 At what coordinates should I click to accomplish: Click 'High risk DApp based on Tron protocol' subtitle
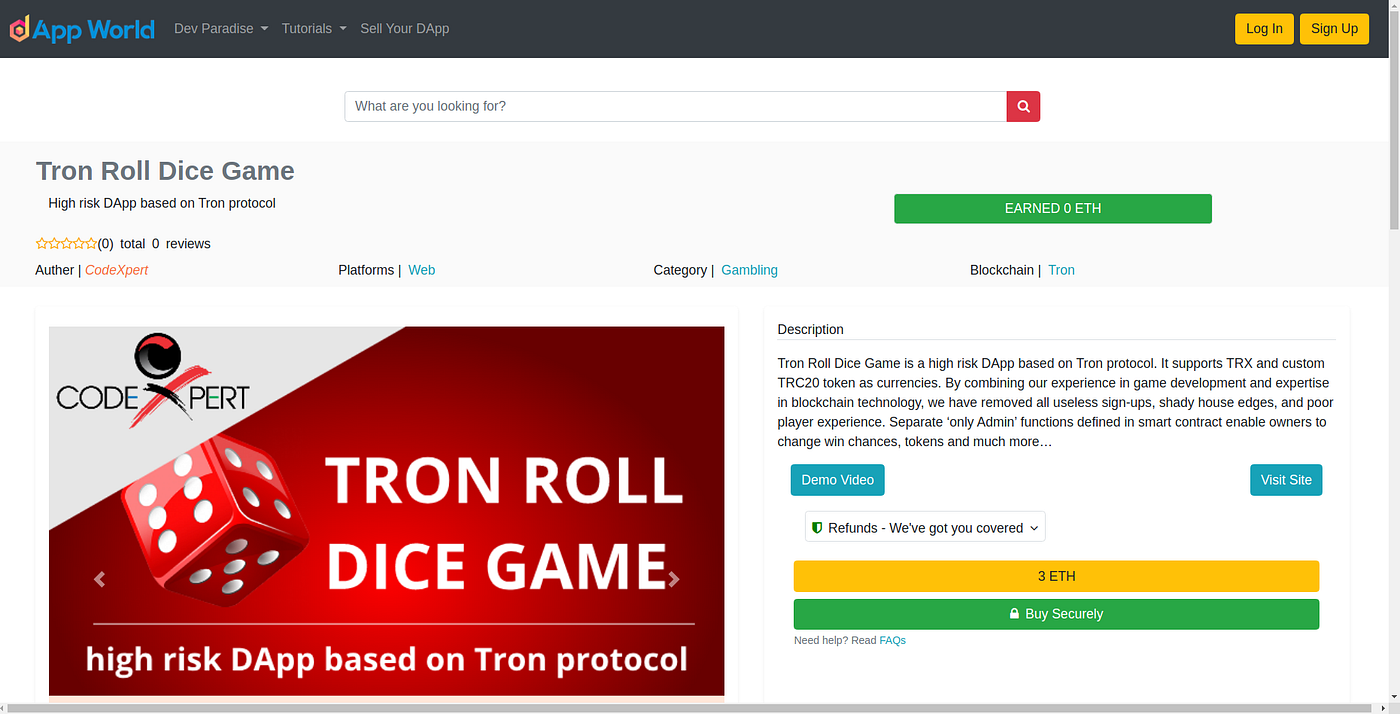[162, 203]
